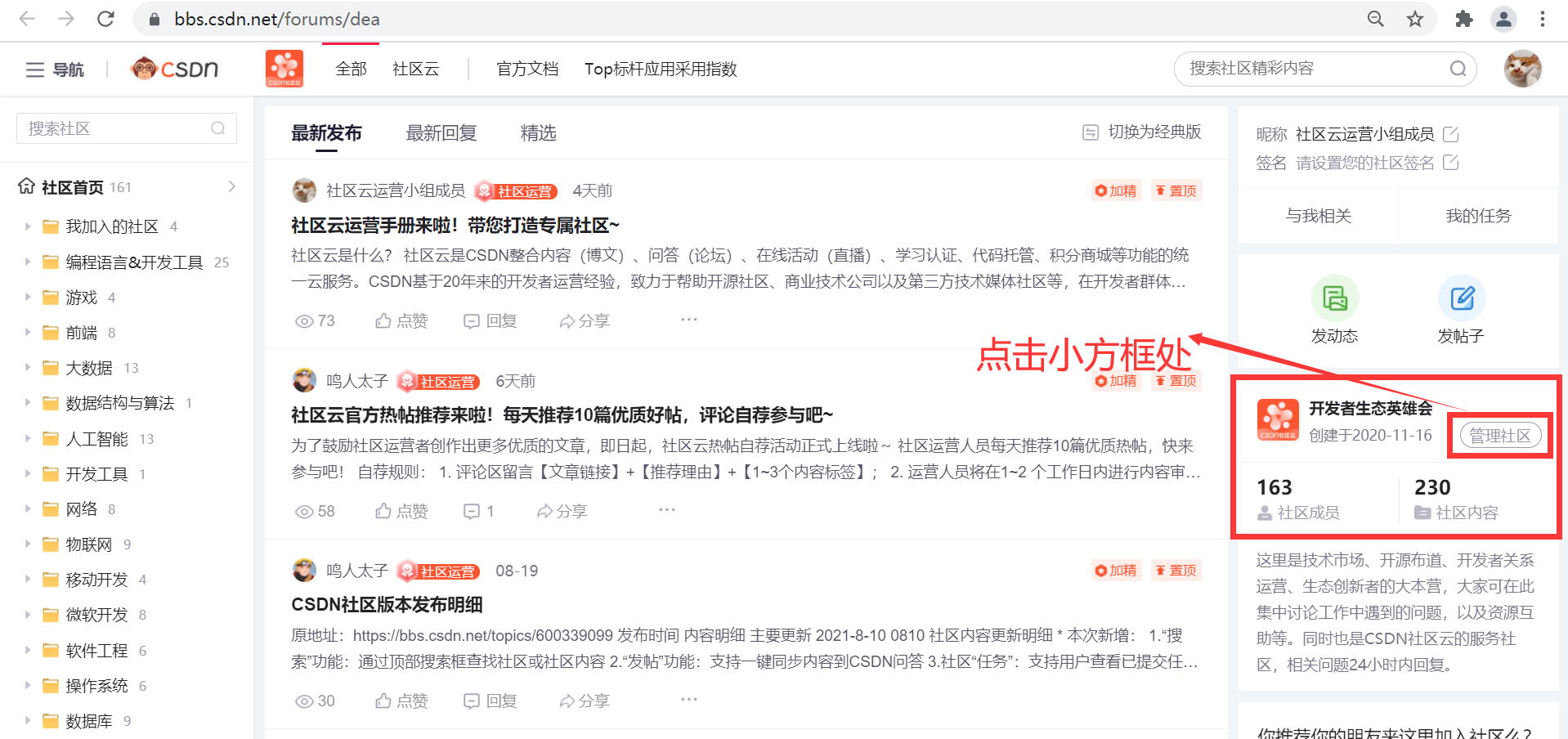Viewport: 1568px width, 739px height.
Task: Switch to the 精选 tab
Action: (539, 133)
